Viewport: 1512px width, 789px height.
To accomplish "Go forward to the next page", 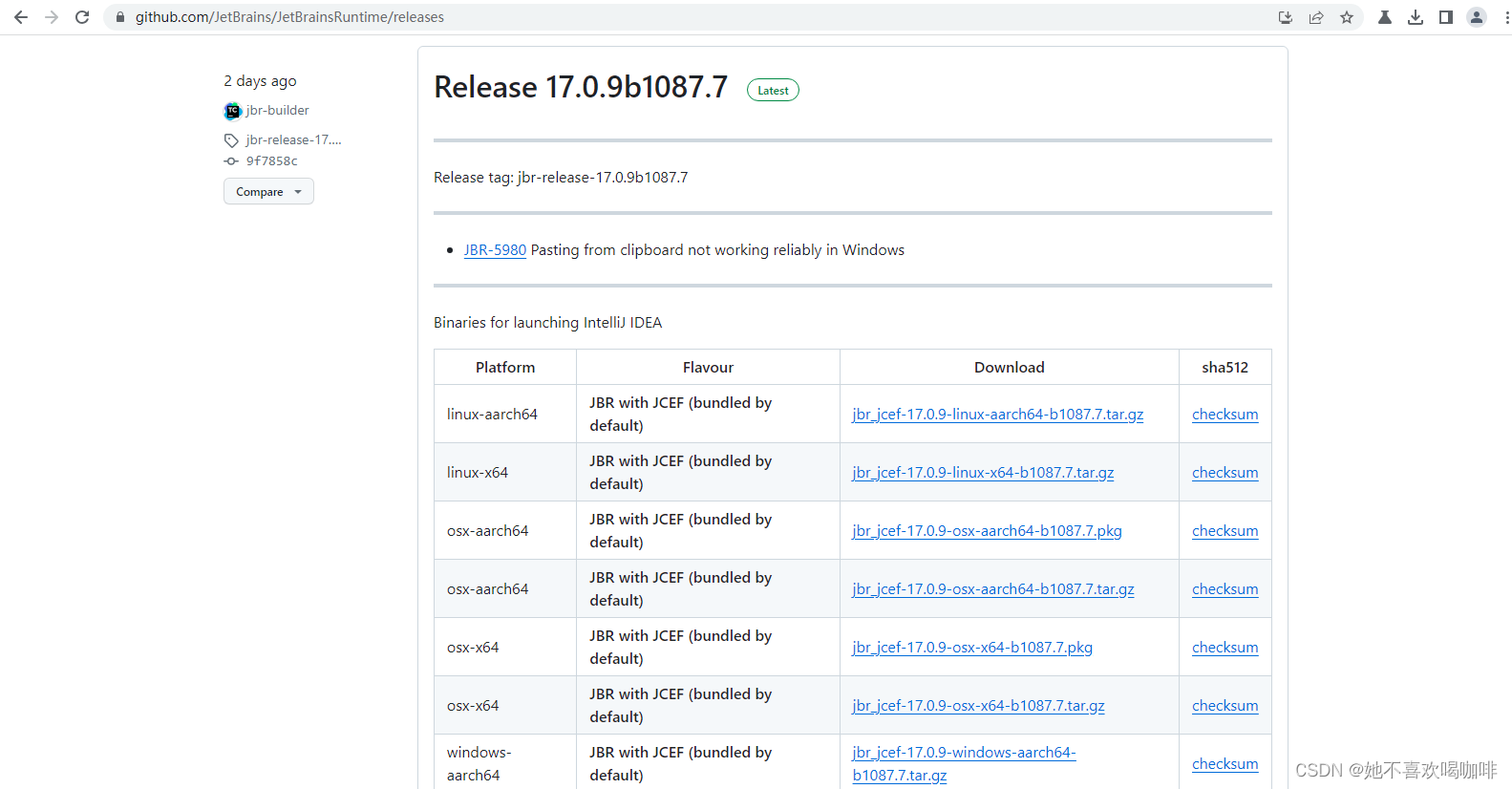I will [52, 17].
